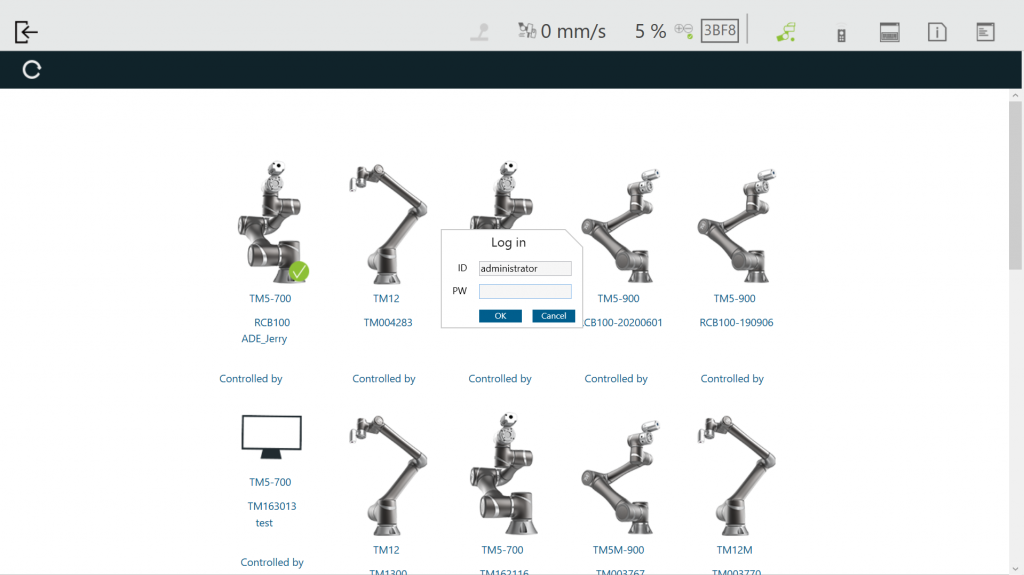Click the 3BF8 code box

click(x=719, y=31)
